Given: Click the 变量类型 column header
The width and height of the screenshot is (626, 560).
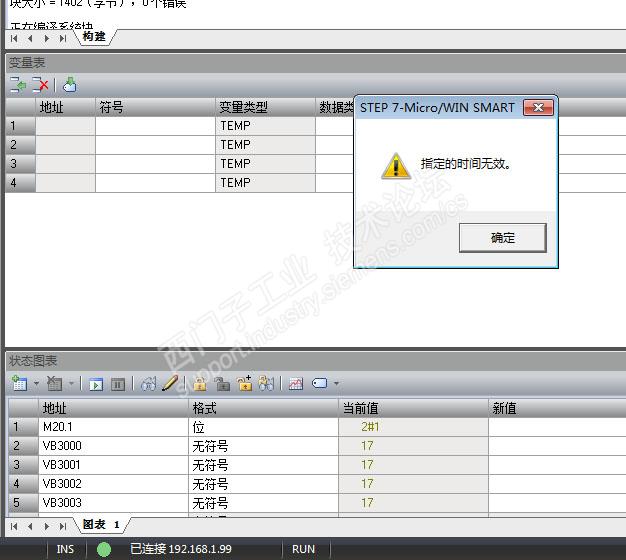Looking at the screenshot, I should [x=265, y=107].
